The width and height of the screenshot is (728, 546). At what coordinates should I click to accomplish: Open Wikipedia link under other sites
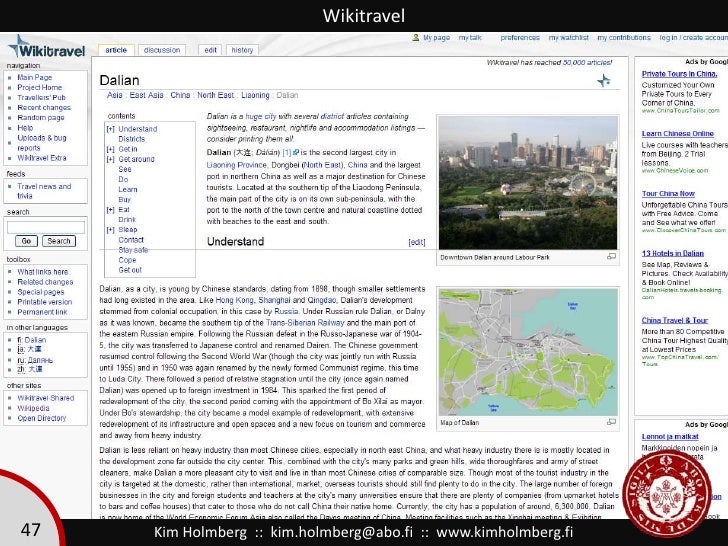pos(33,408)
